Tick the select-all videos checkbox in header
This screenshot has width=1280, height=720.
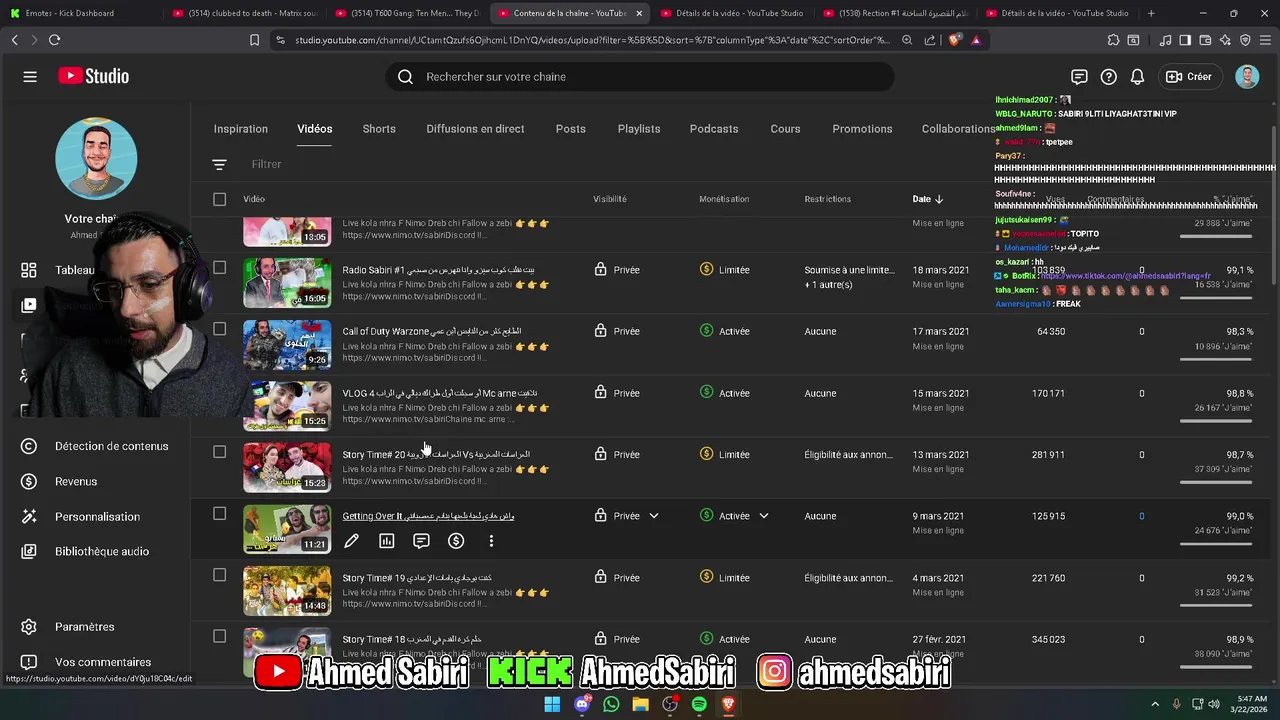point(220,199)
